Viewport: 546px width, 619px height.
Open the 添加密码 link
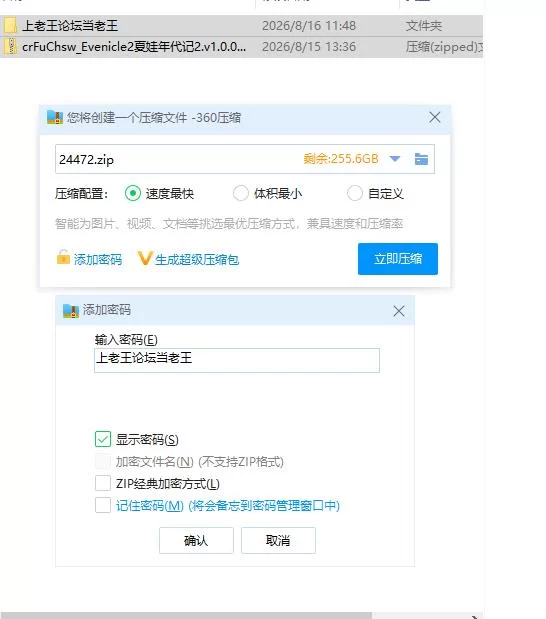98,259
